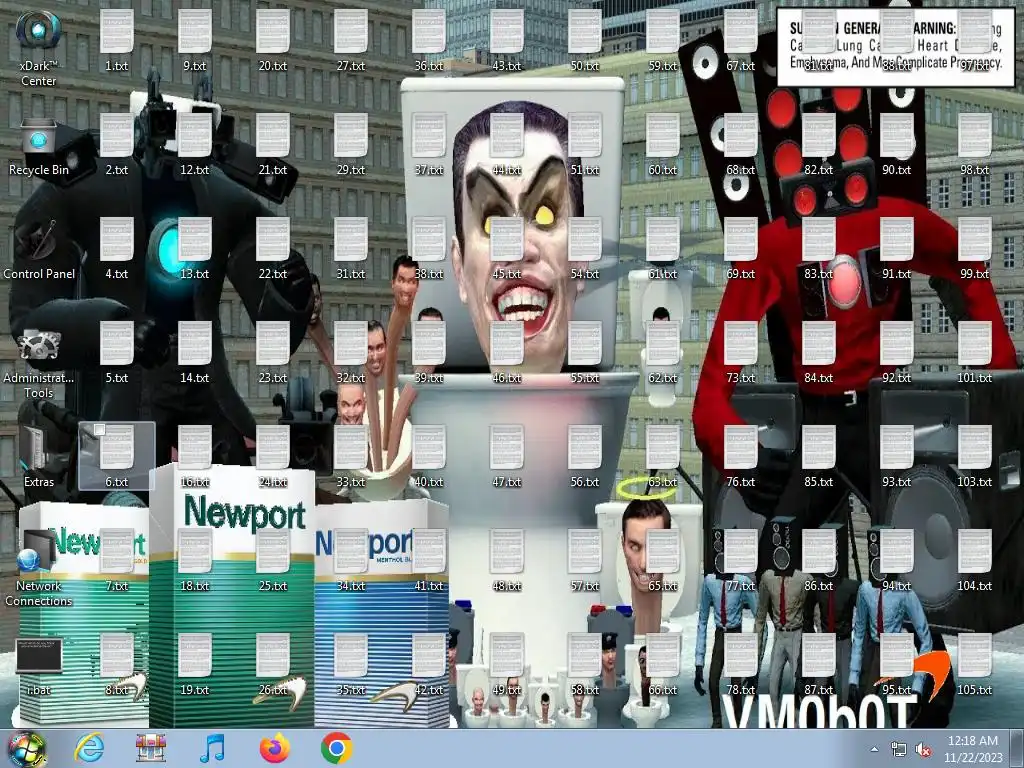
Task: Select the 66.txt file icon
Action: (x=663, y=656)
